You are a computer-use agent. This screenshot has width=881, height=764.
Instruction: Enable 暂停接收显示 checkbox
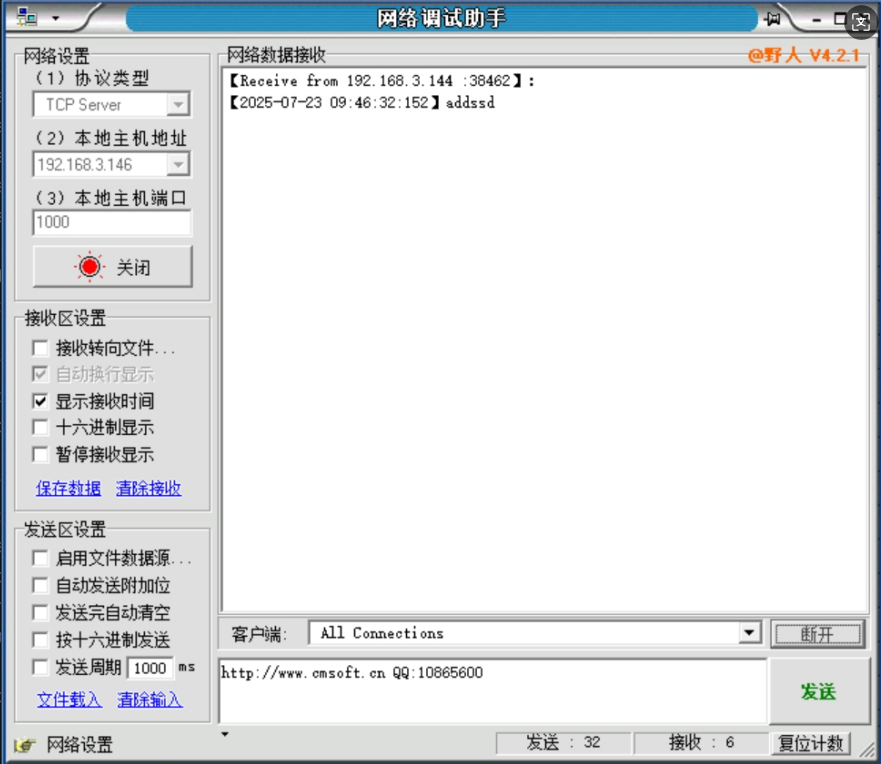coord(40,454)
